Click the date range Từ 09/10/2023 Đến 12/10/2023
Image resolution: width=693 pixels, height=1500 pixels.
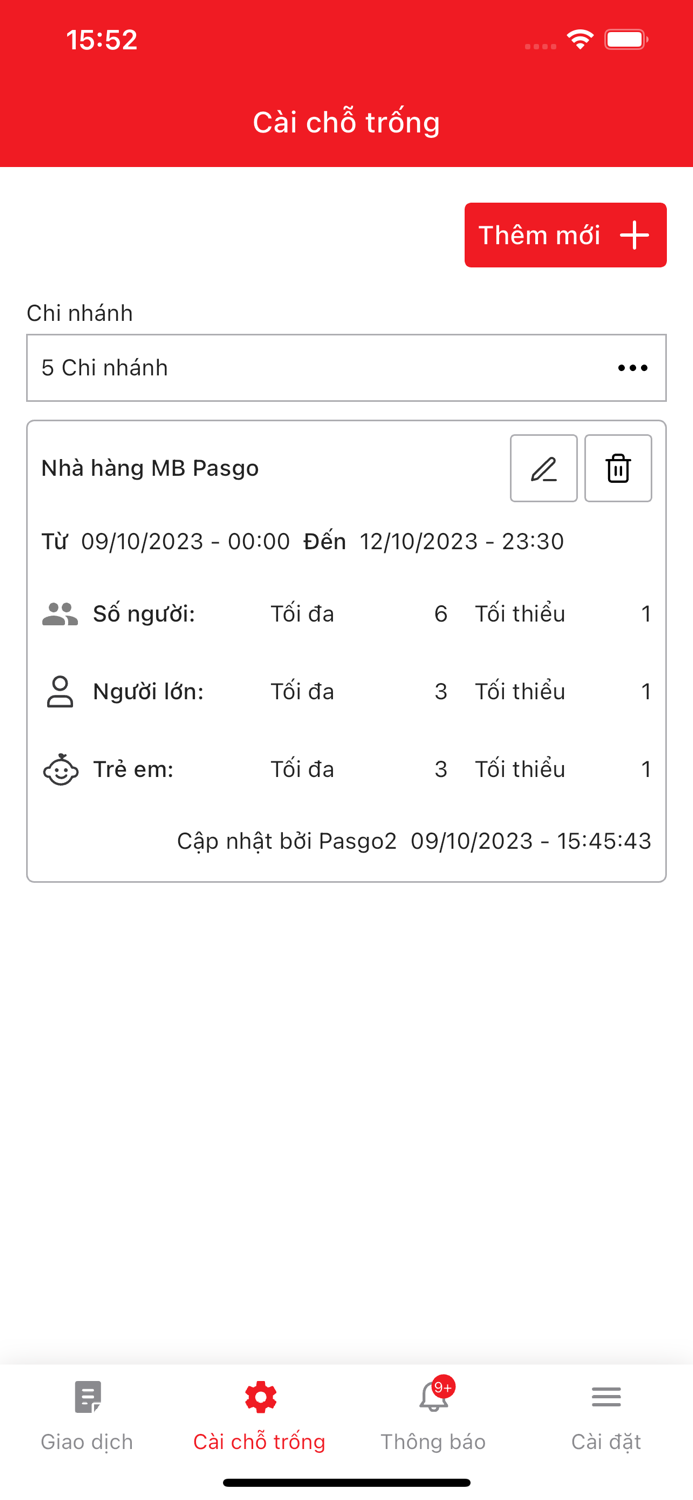tap(346, 541)
